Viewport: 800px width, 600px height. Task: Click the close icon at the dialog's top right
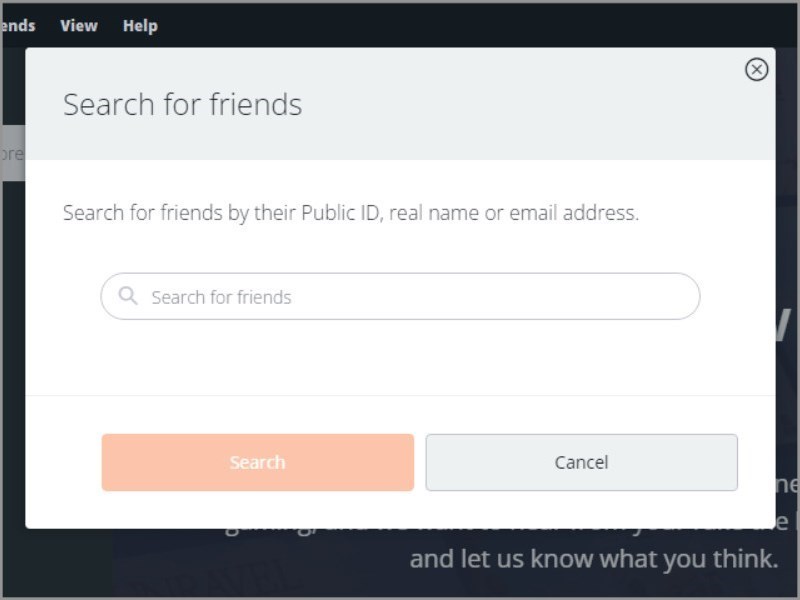[757, 68]
